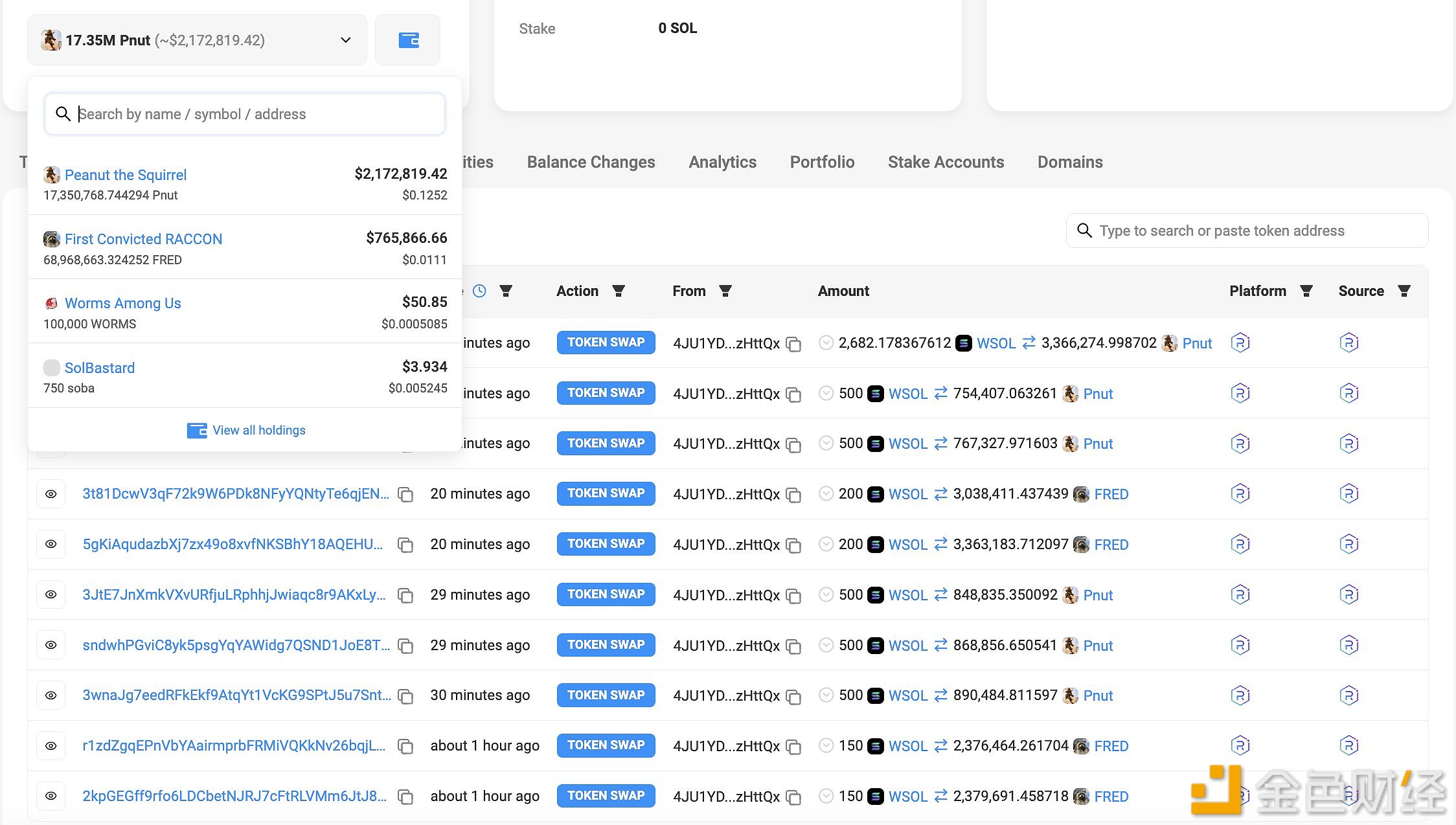The image size is (1456, 825).
Task: Open time column filter icon
Action: 506,291
